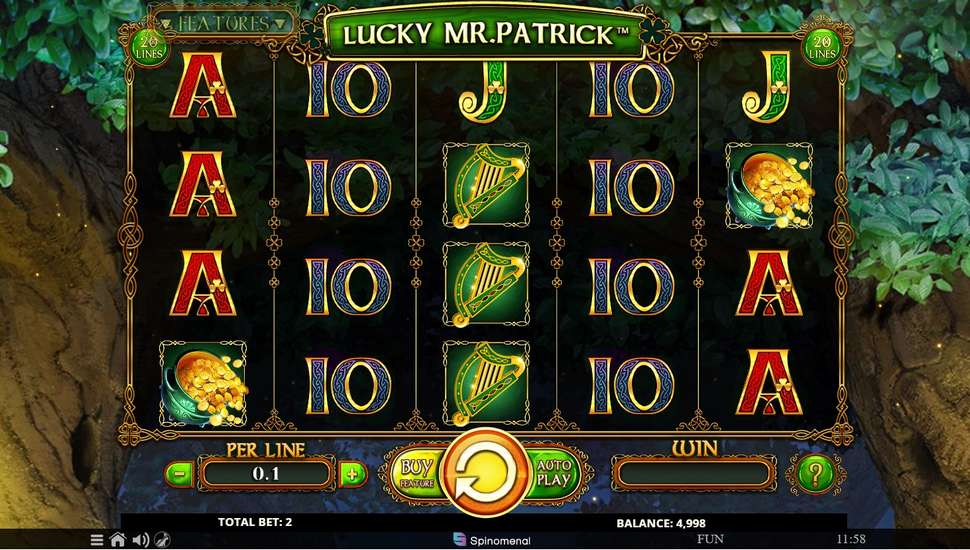Image resolution: width=970 pixels, height=550 pixels.
Task: Click the pot of gold symbol on reel one
Action: click(203, 384)
